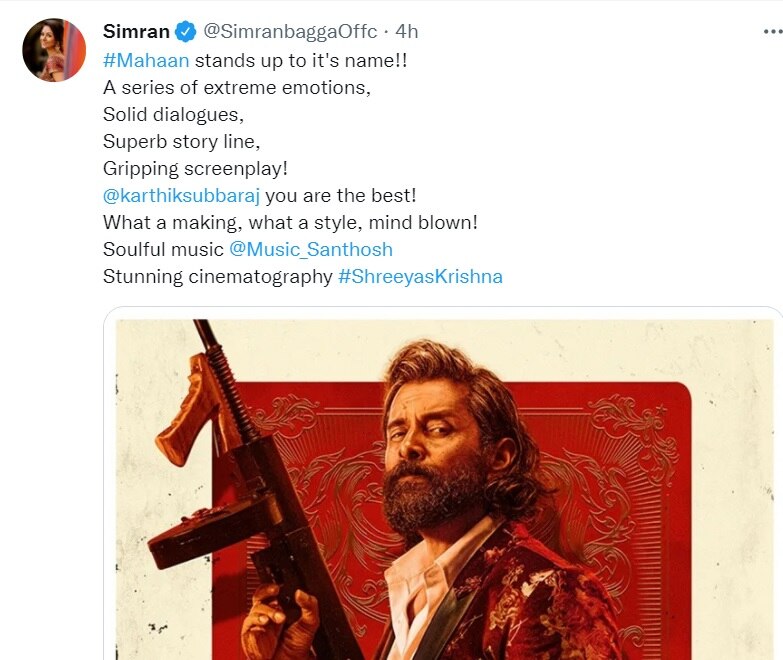
Task: Click the "Soulful music" text
Action: click(x=163, y=249)
